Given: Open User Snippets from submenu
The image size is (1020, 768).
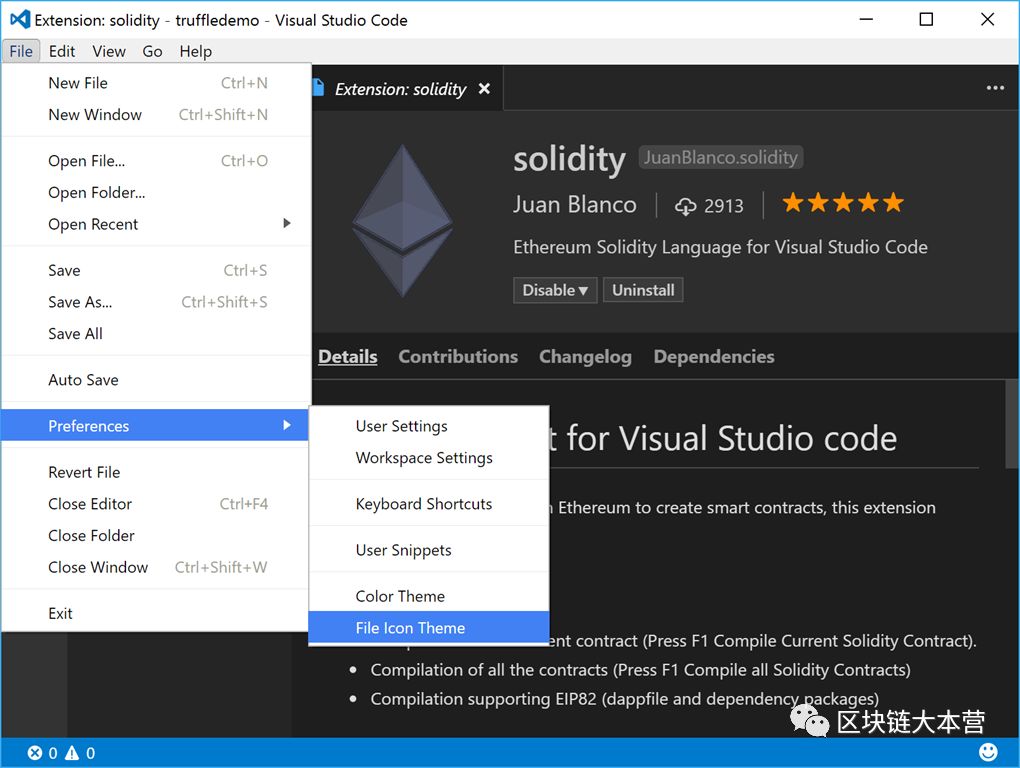Looking at the screenshot, I should (429, 550).
